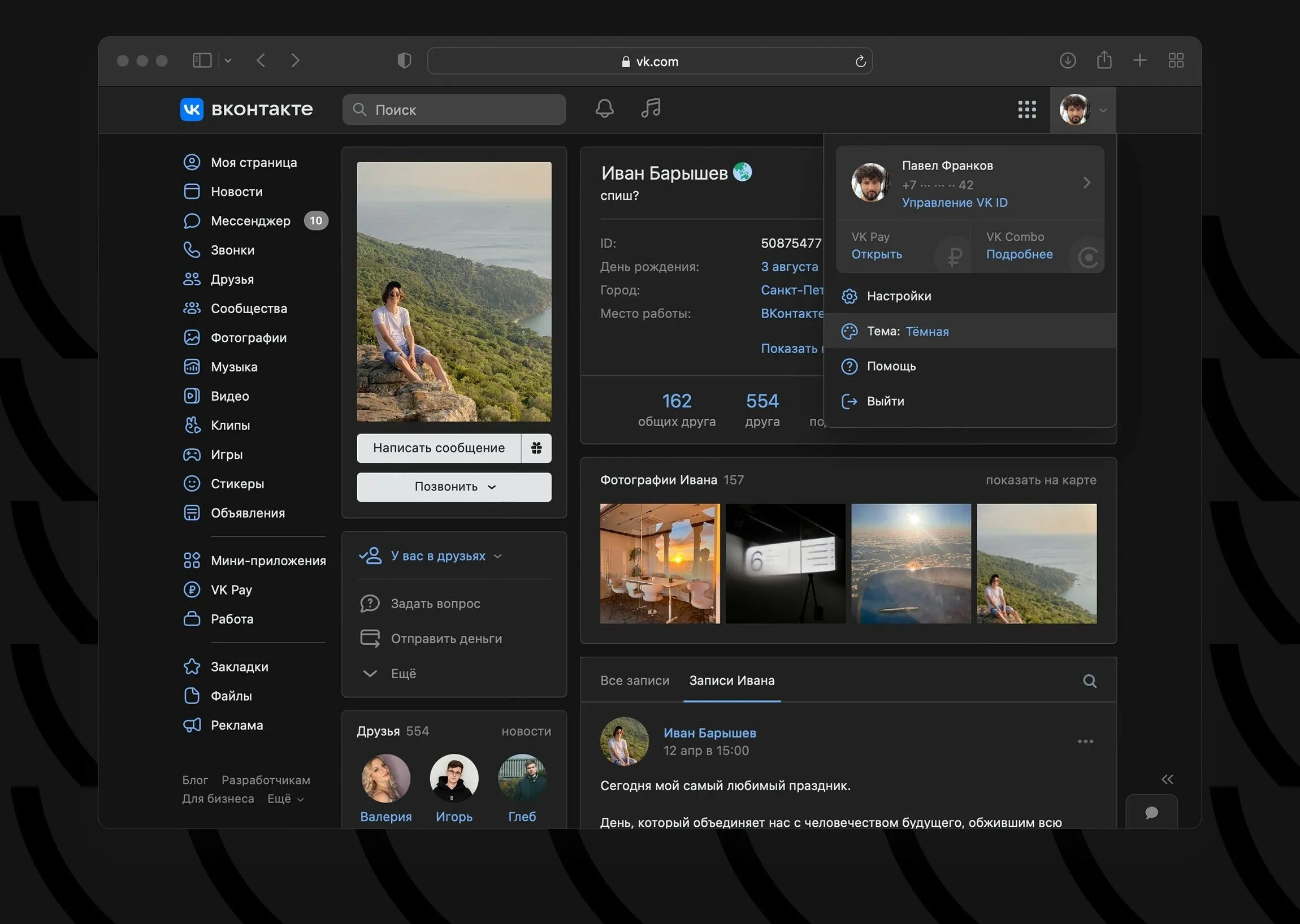The image size is (1300, 924).
Task: Click Написать сообщение button
Action: (439, 448)
